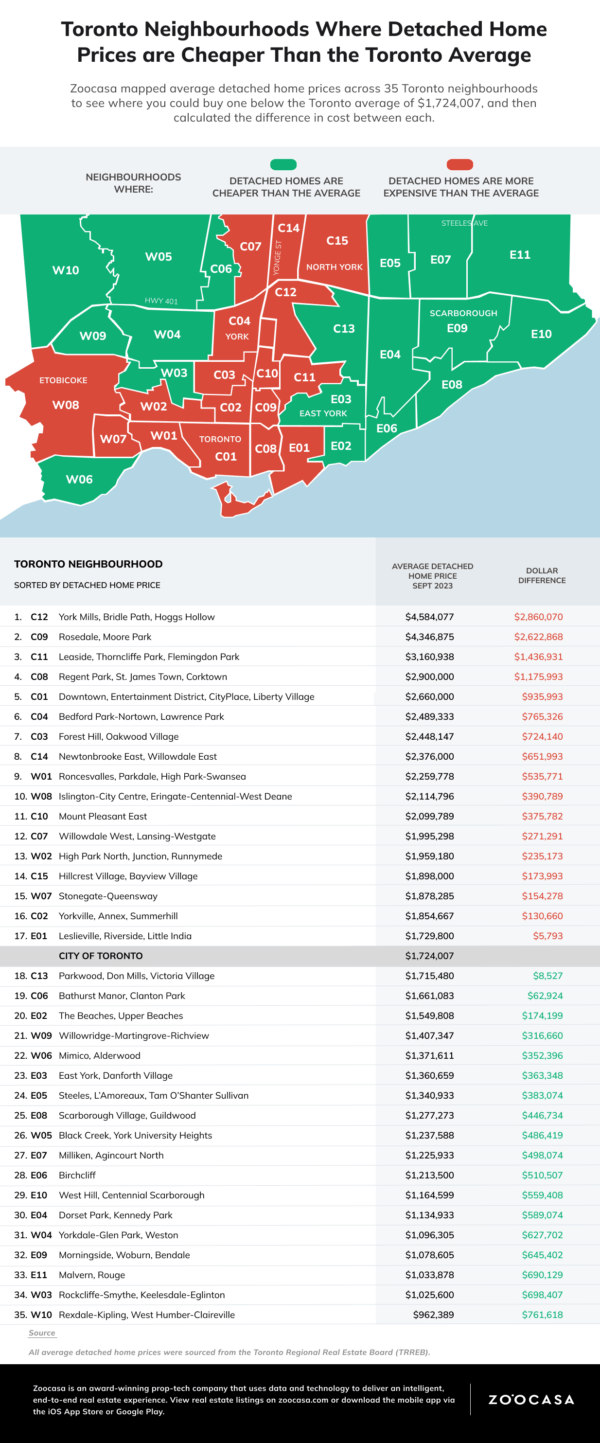The width and height of the screenshot is (600, 1443).
Task: Select the E09 Scarborough map region
Action: [x=457, y=328]
